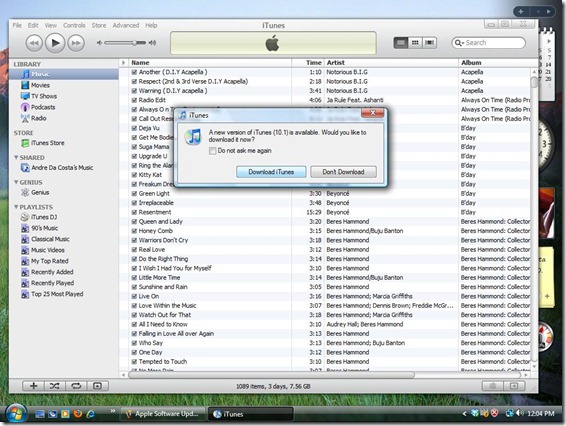
Task: Uncheck Green Light song checkbox
Action: click(x=134, y=194)
